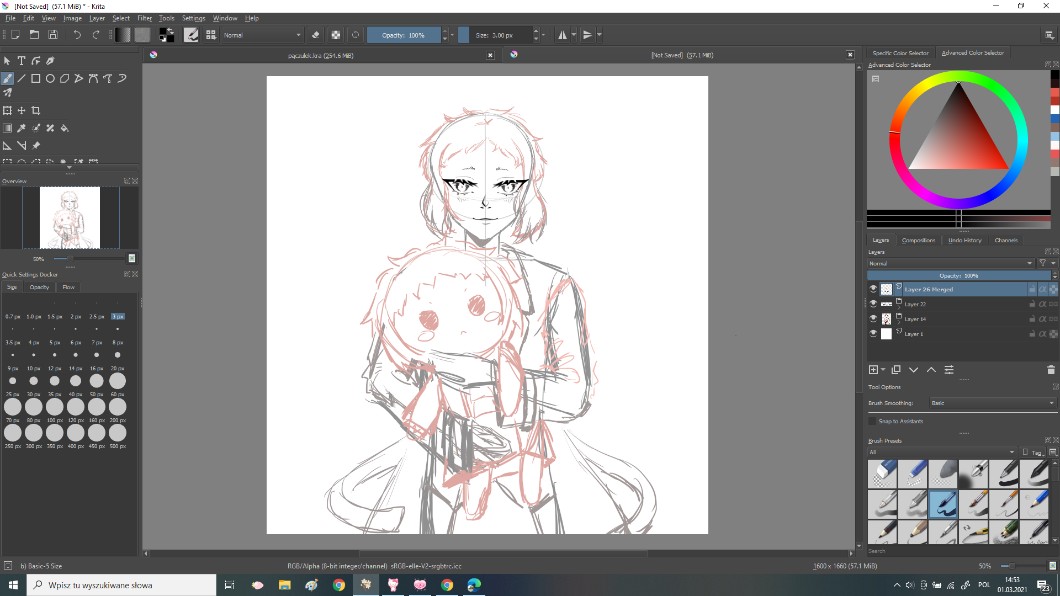Delete layer using the trash icon
Screen dimensions: 1060x596
(x=1050, y=370)
